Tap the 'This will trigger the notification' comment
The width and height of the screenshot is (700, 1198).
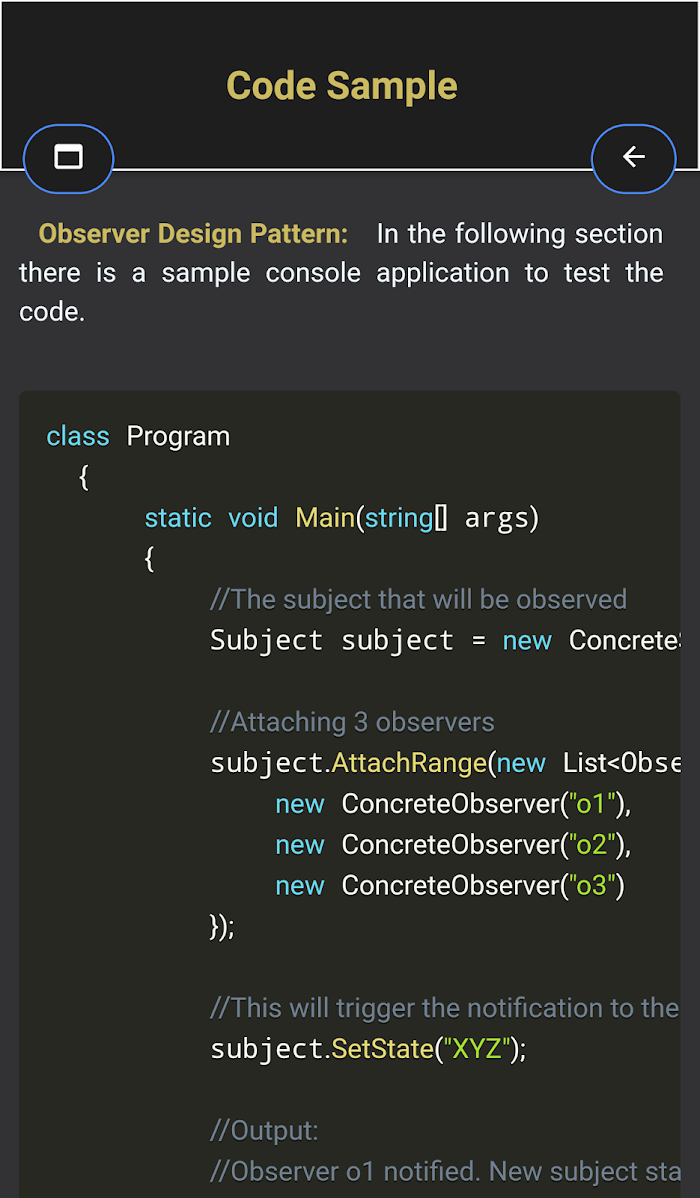click(x=445, y=1009)
